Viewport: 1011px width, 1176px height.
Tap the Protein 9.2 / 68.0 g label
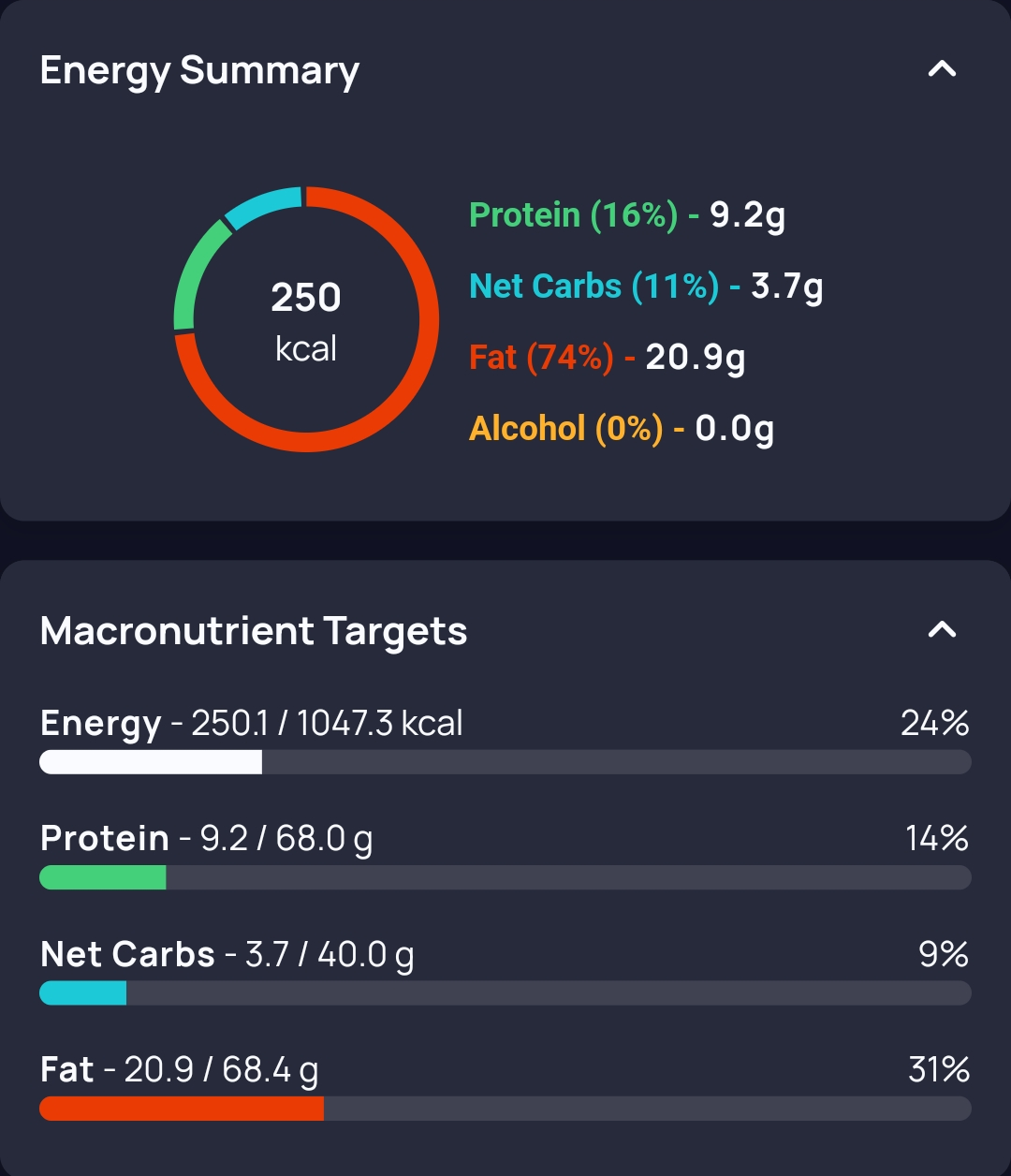[x=207, y=839]
